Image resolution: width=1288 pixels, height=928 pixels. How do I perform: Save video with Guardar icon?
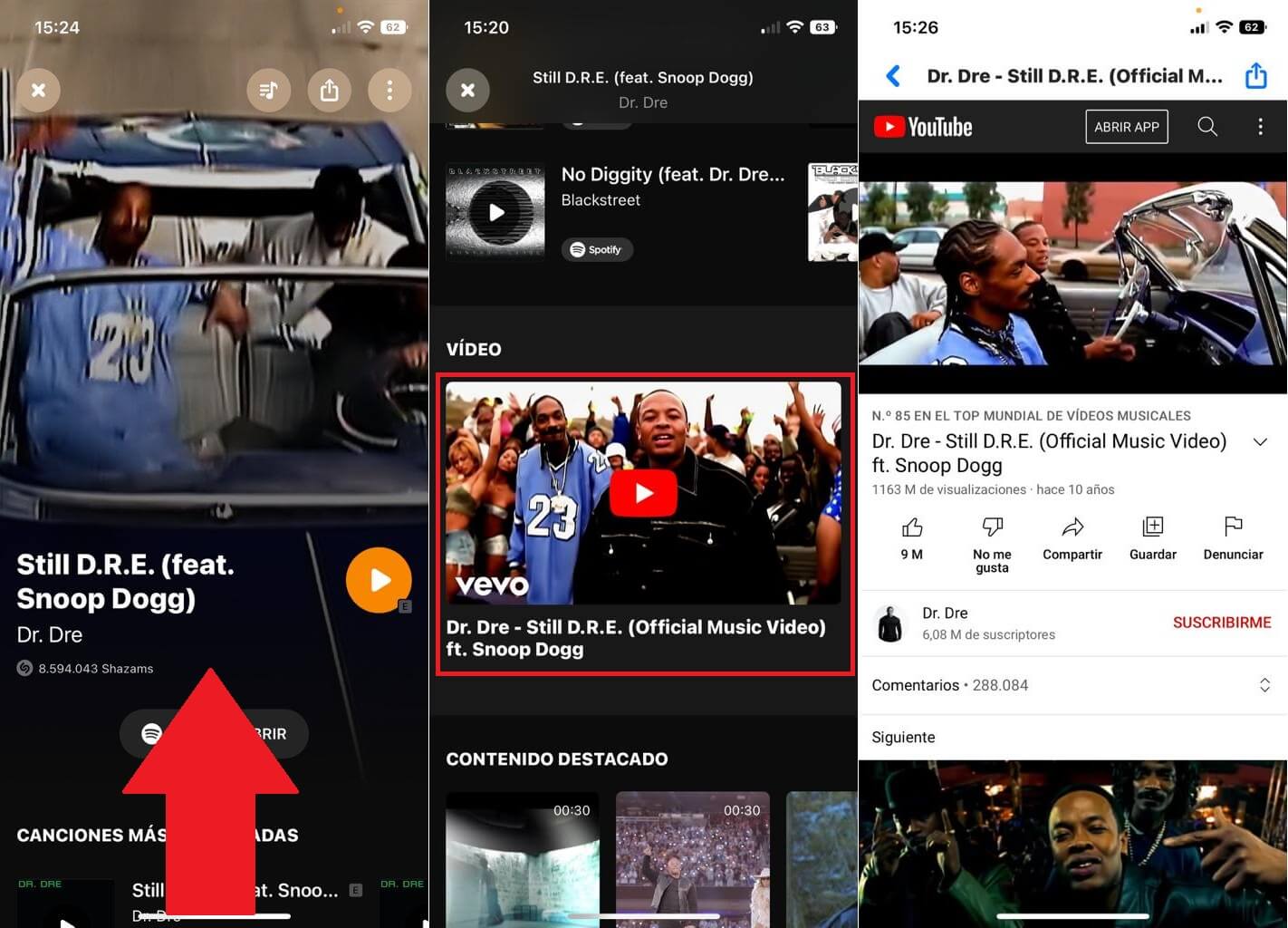tap(1153, 527)
